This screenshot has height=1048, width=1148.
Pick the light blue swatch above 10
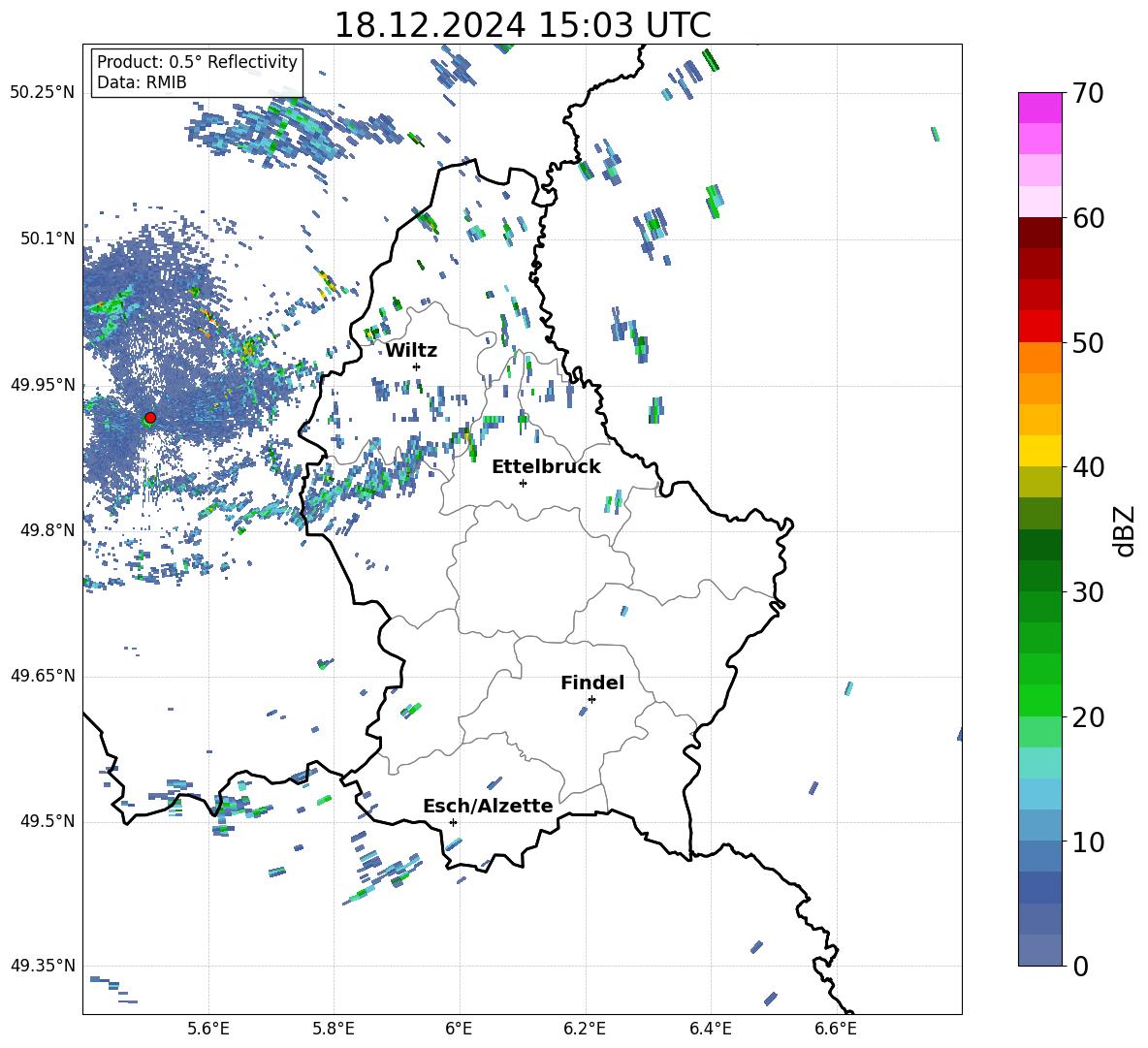[1040, 794]
